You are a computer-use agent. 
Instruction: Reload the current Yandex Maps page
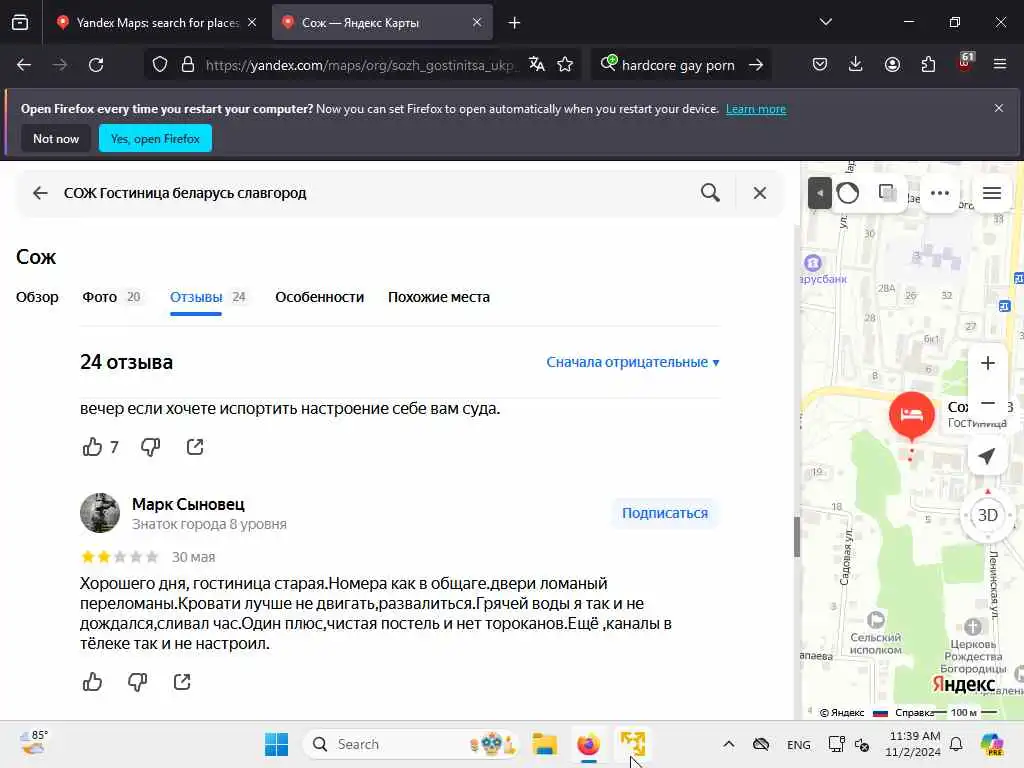pos(96,65)
